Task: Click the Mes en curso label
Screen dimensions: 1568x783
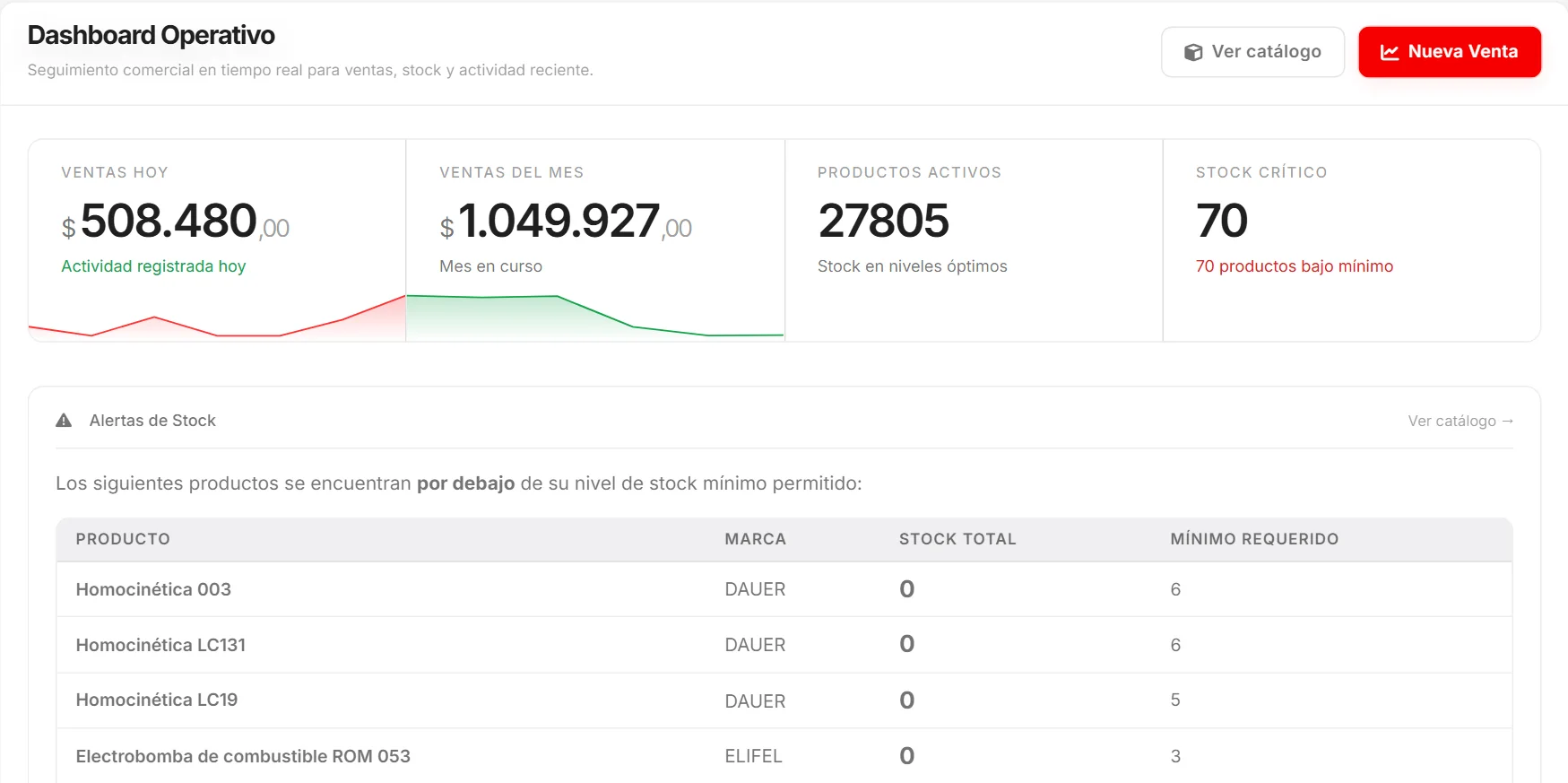Action: coord(491,266)
